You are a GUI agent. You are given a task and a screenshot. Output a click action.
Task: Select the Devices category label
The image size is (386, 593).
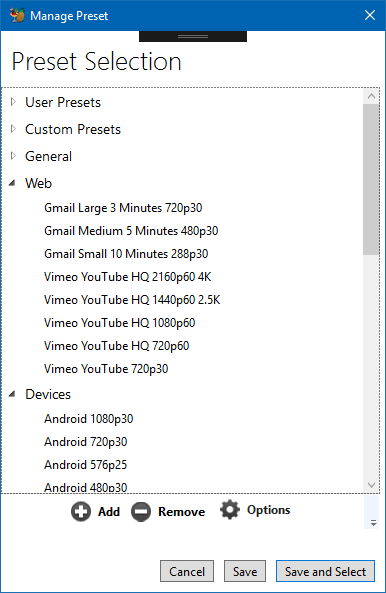point(48,394)
